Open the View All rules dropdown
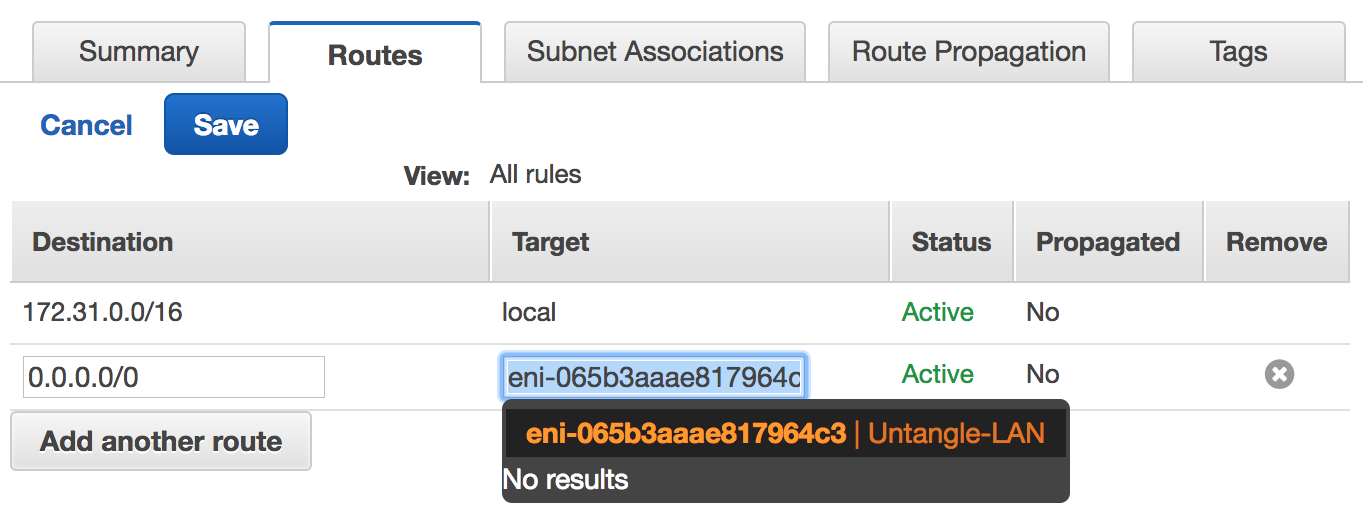 click(535, 174)
